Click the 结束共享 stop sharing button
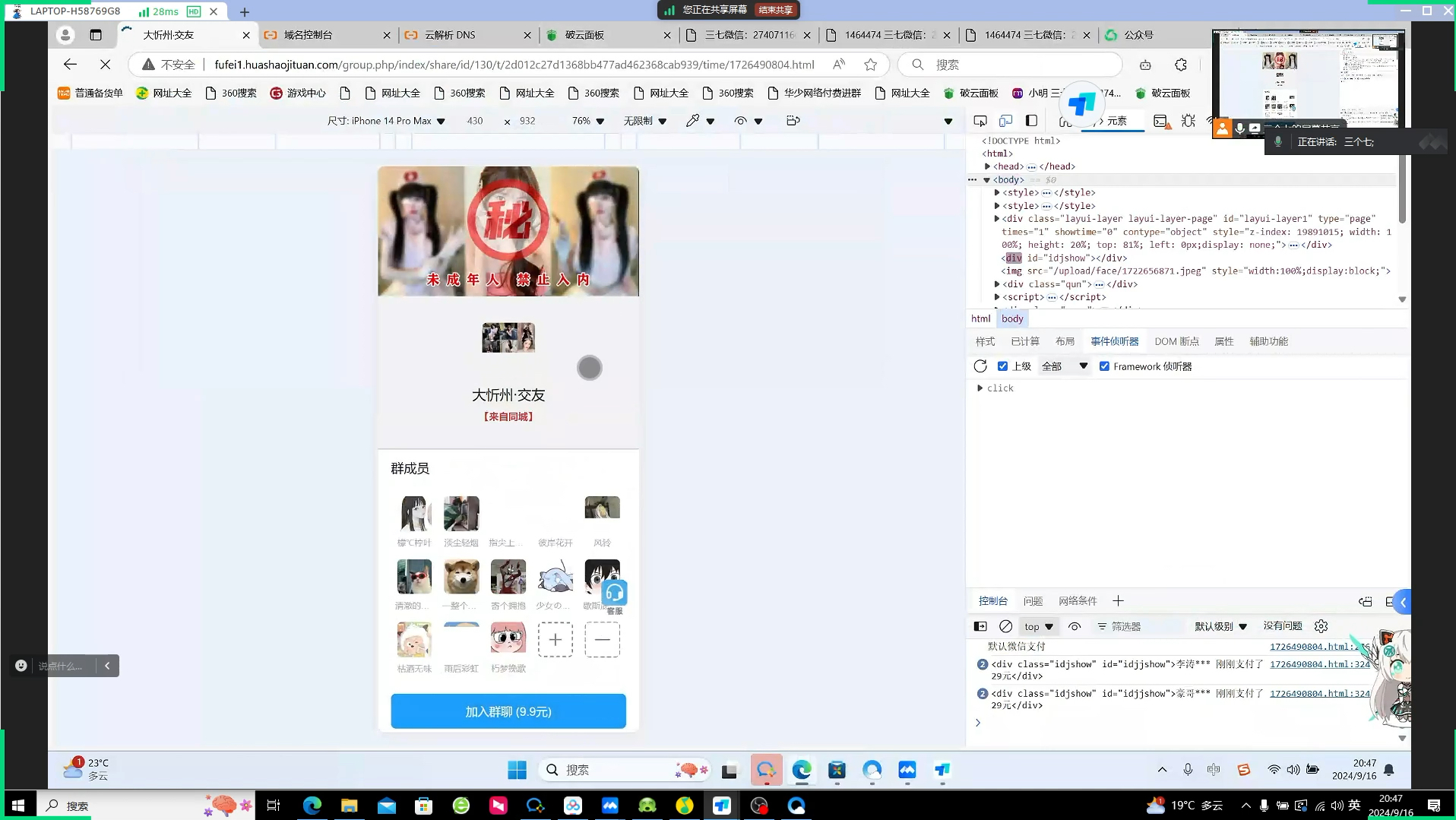 point(776,10)
